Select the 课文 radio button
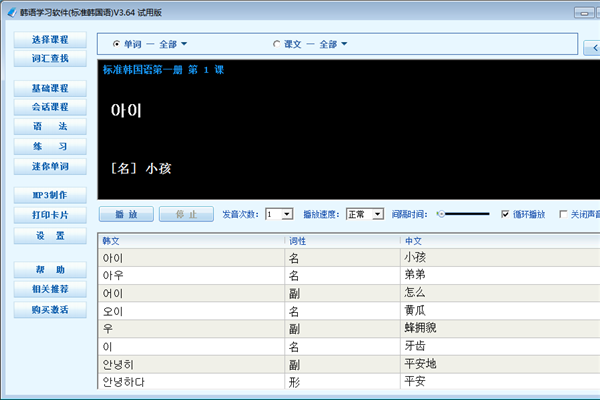This screenshot has height=400, width=600. (x=276, y=44)
